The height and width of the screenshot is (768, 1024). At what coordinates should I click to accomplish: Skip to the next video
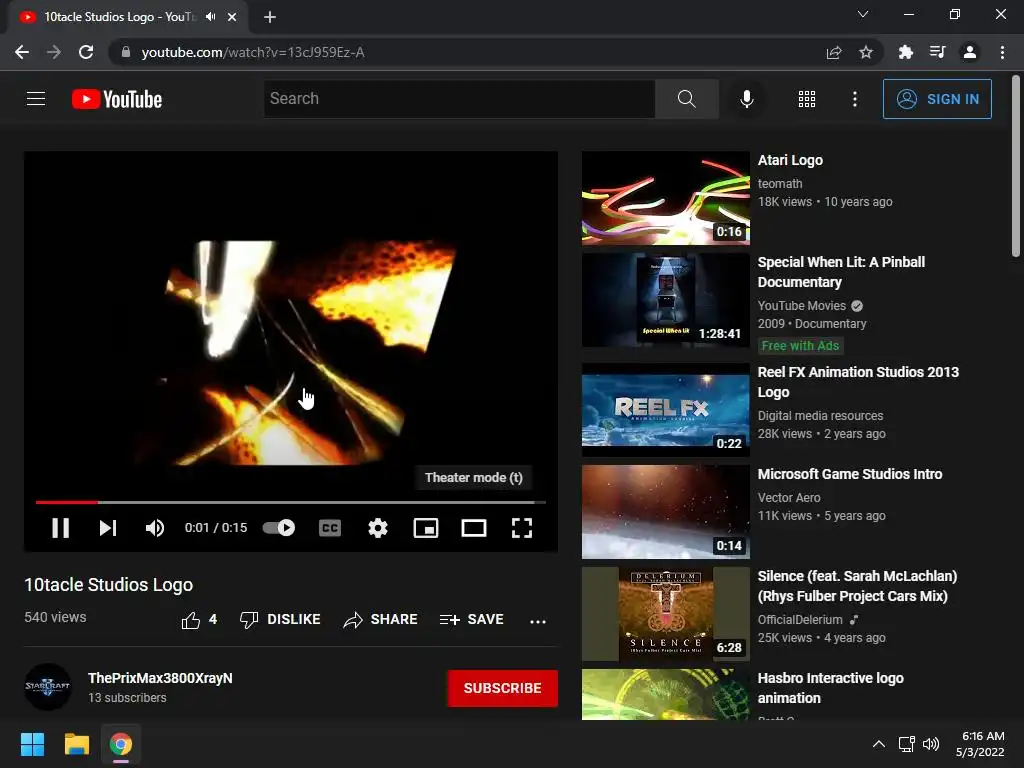(108, 528)
